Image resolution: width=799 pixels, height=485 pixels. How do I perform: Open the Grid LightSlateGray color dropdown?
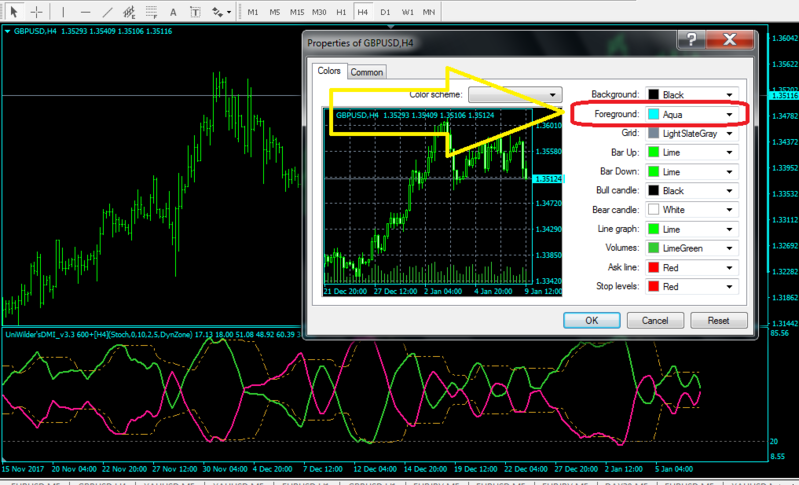[x=691, y=133]
